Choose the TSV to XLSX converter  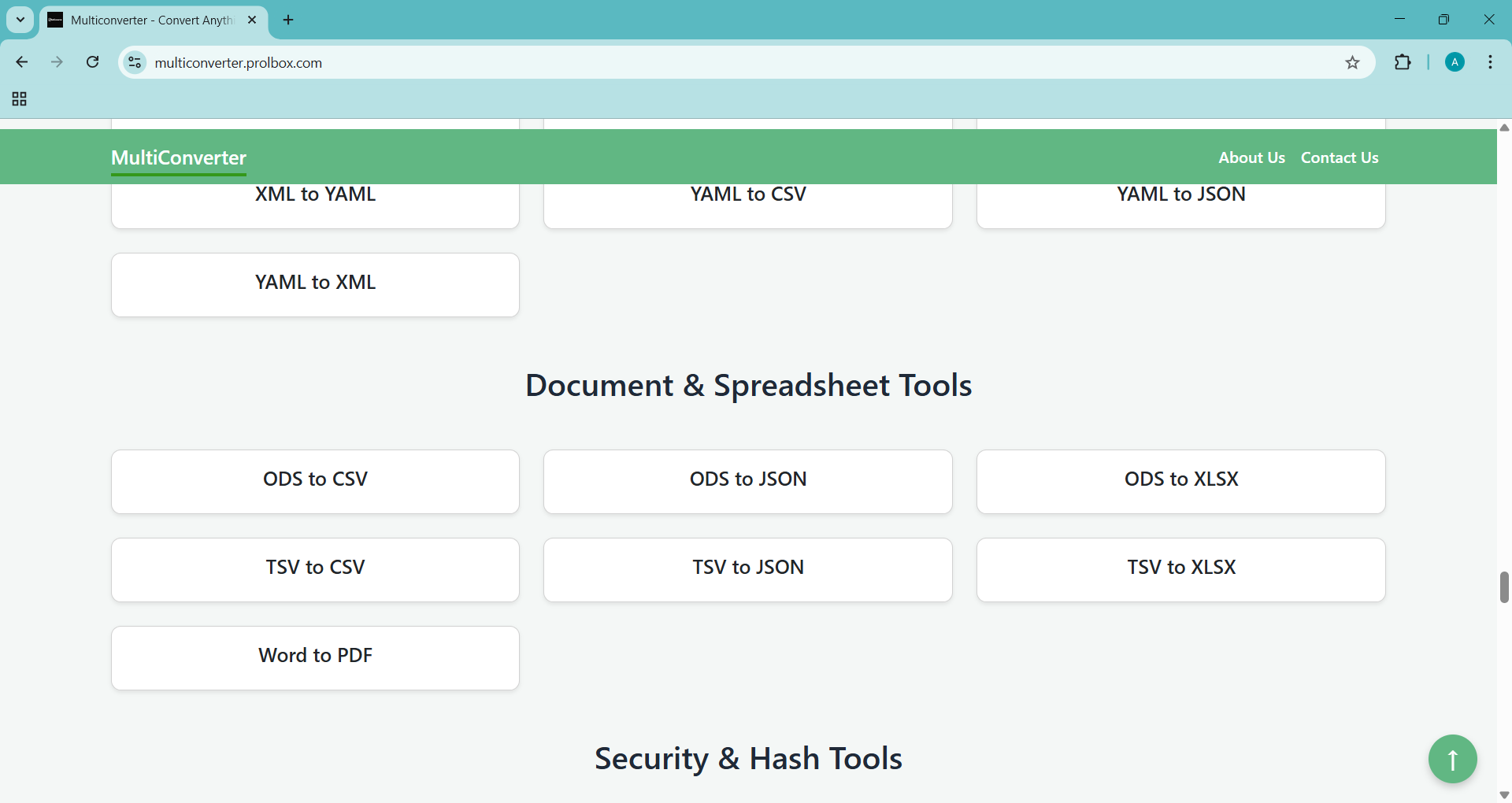(1180, 569)
